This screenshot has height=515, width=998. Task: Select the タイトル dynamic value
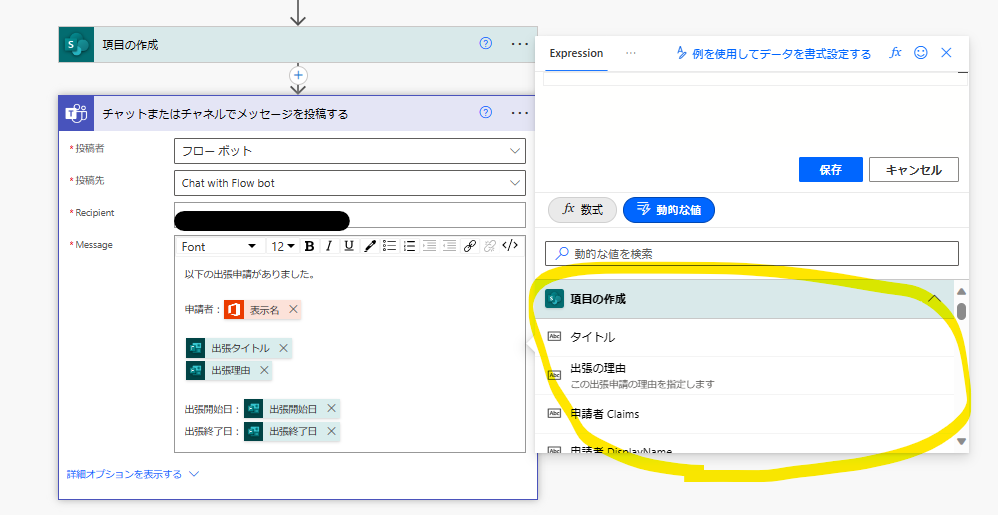click(744, 337)
